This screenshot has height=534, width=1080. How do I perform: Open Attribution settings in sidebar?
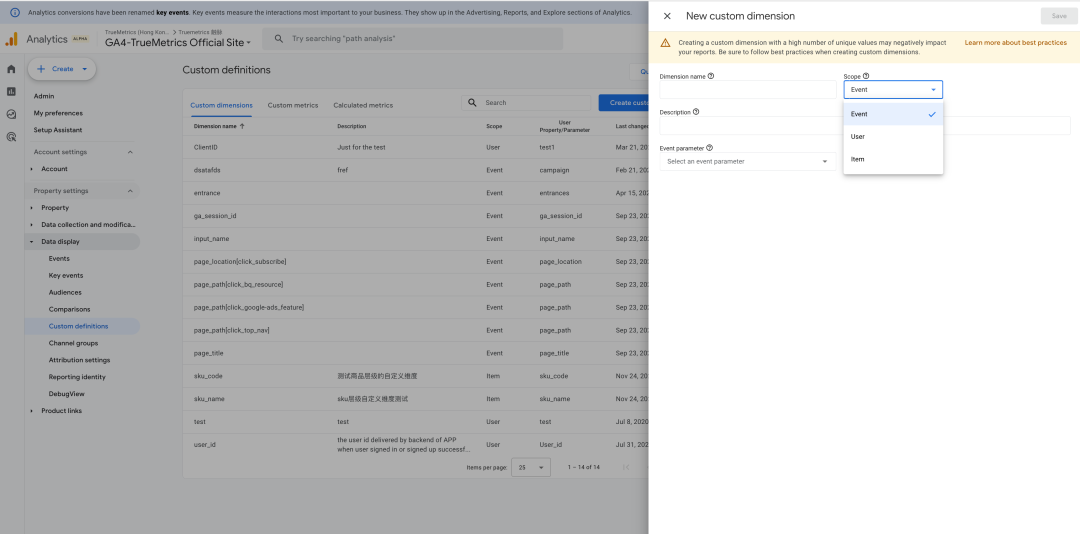[x=79, y=360]
